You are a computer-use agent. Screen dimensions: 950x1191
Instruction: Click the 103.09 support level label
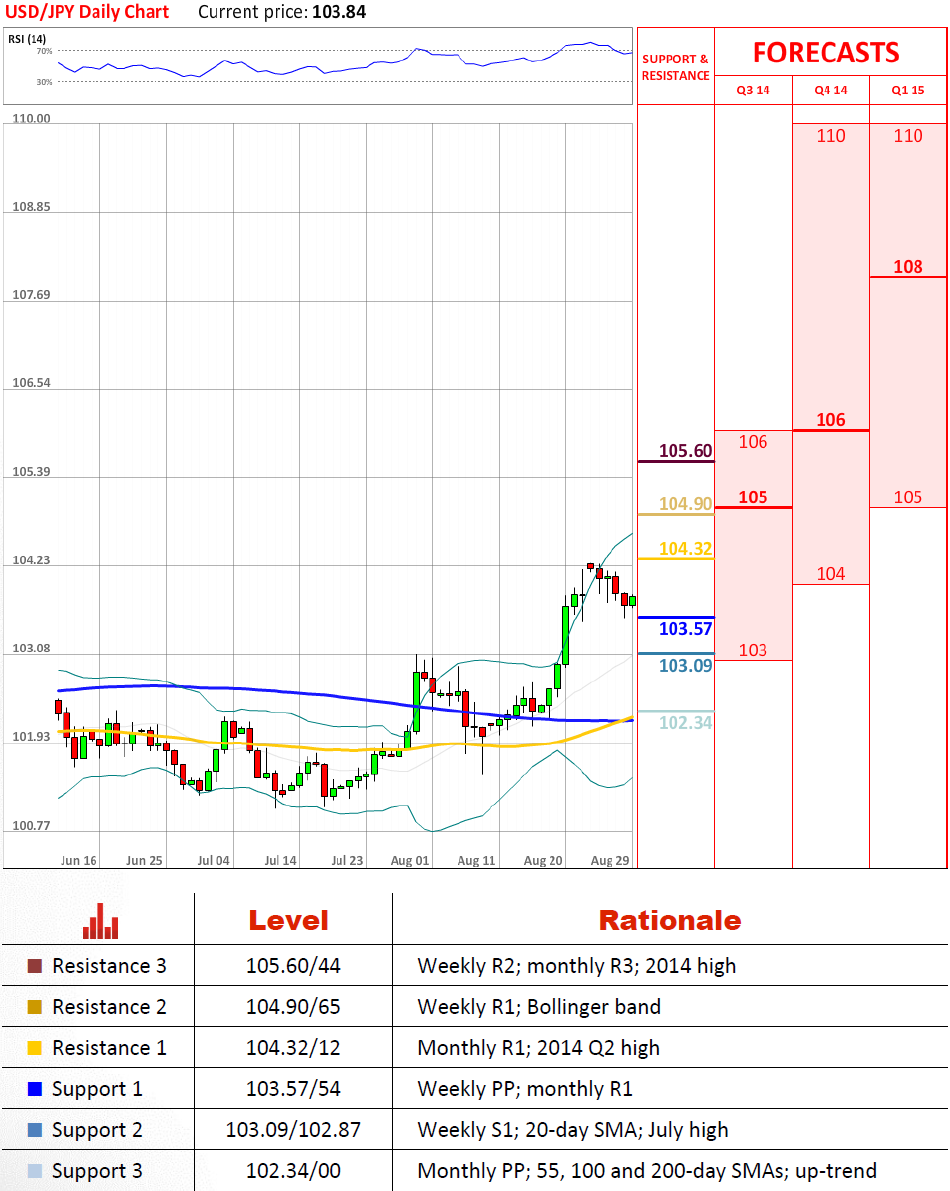pos(685,665)
